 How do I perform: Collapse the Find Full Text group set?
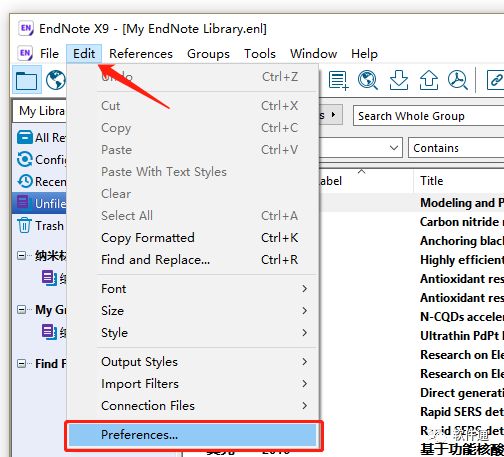click(21, 363)
